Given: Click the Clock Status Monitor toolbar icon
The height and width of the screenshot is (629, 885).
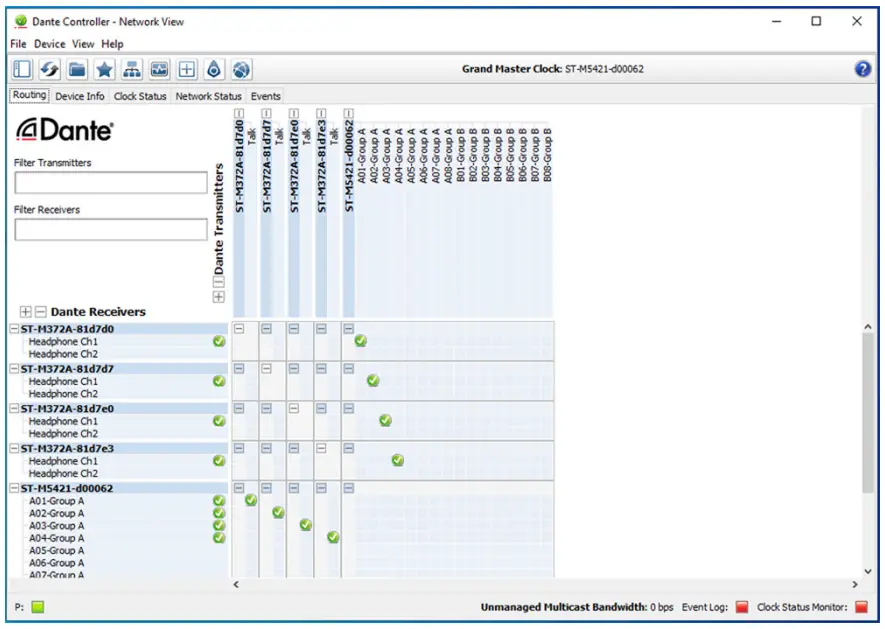Looking at the screenshot, I should tap(159, 70).
